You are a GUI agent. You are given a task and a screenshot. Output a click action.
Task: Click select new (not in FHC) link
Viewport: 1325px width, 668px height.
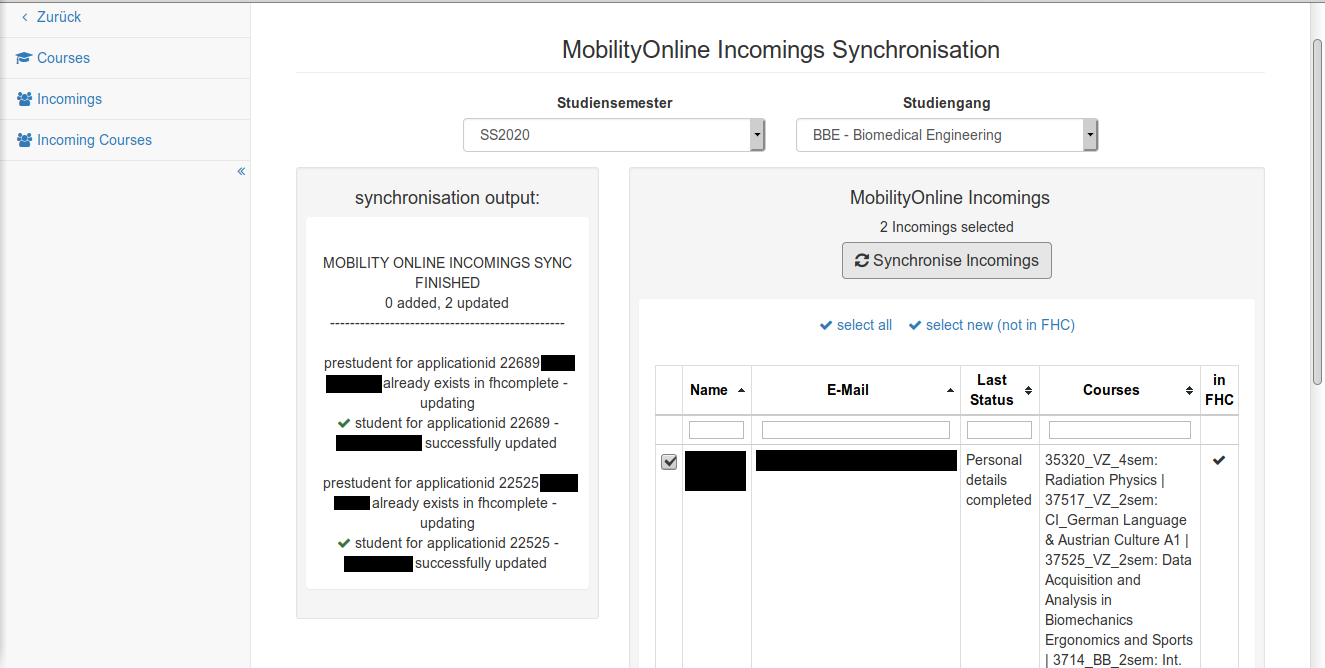[1000, 325]
